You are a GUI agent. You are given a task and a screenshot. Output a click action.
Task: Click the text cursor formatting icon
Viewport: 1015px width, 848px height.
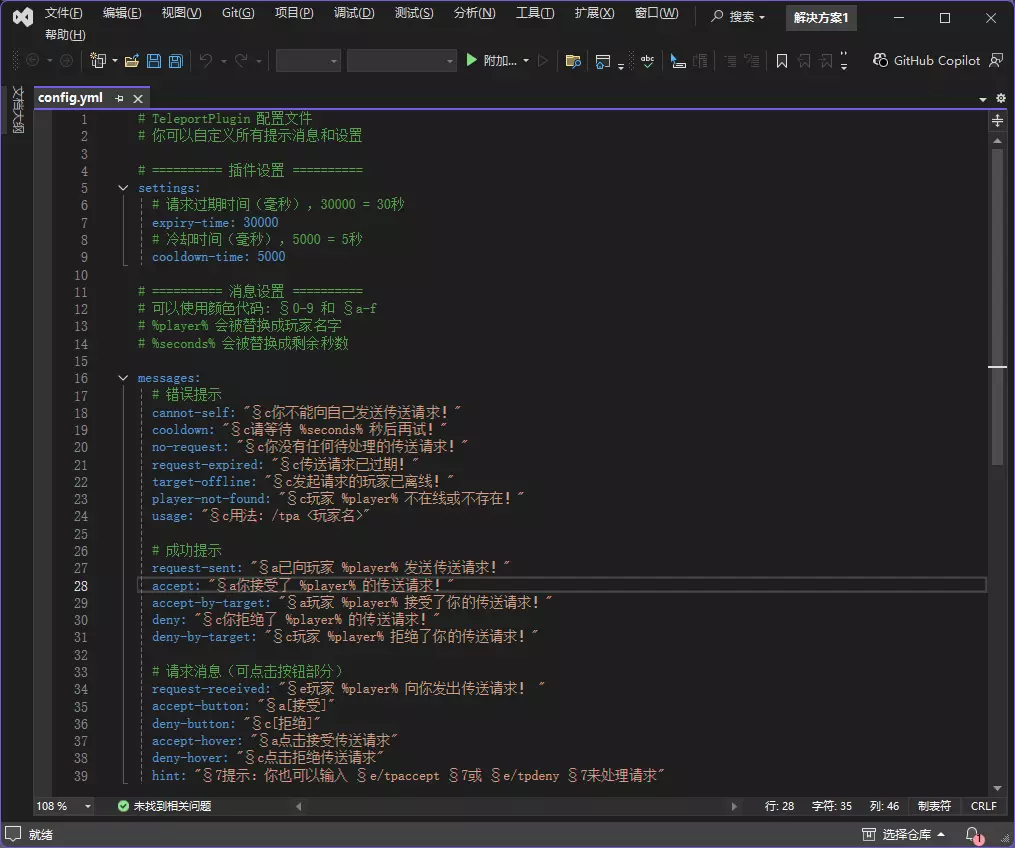pyautogui.click(x=678, y=61)
